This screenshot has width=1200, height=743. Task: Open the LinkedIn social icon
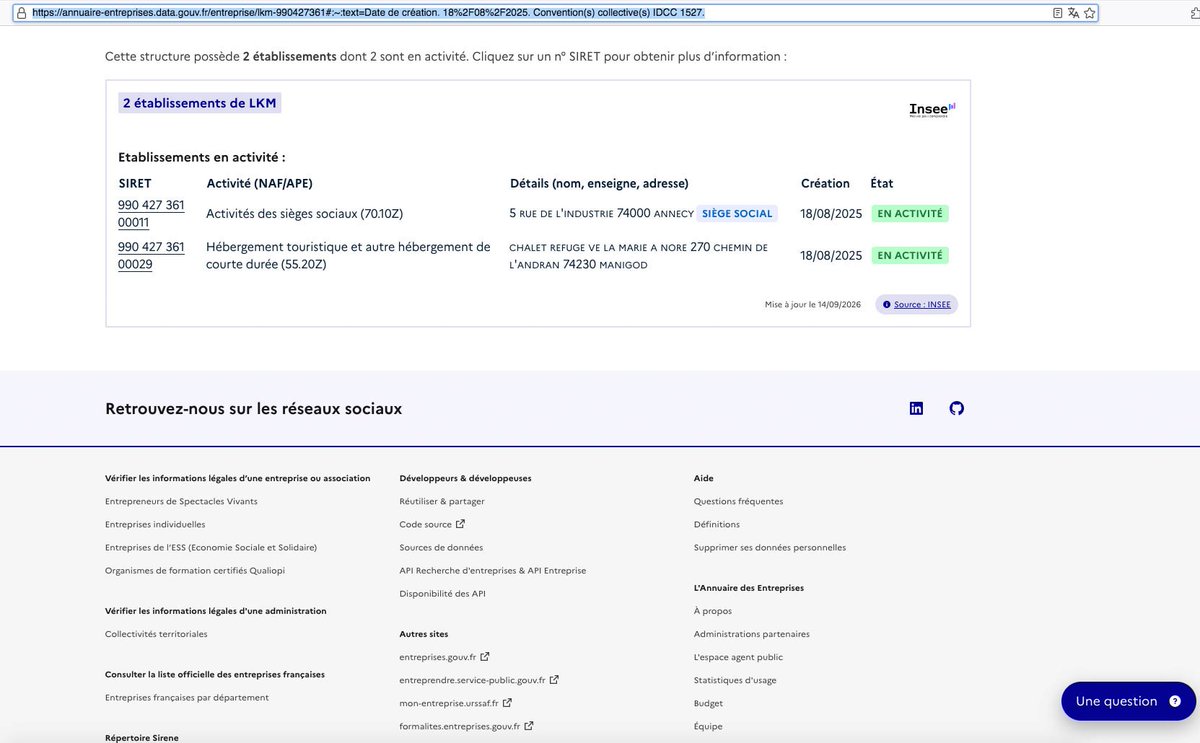coord(916,408)
